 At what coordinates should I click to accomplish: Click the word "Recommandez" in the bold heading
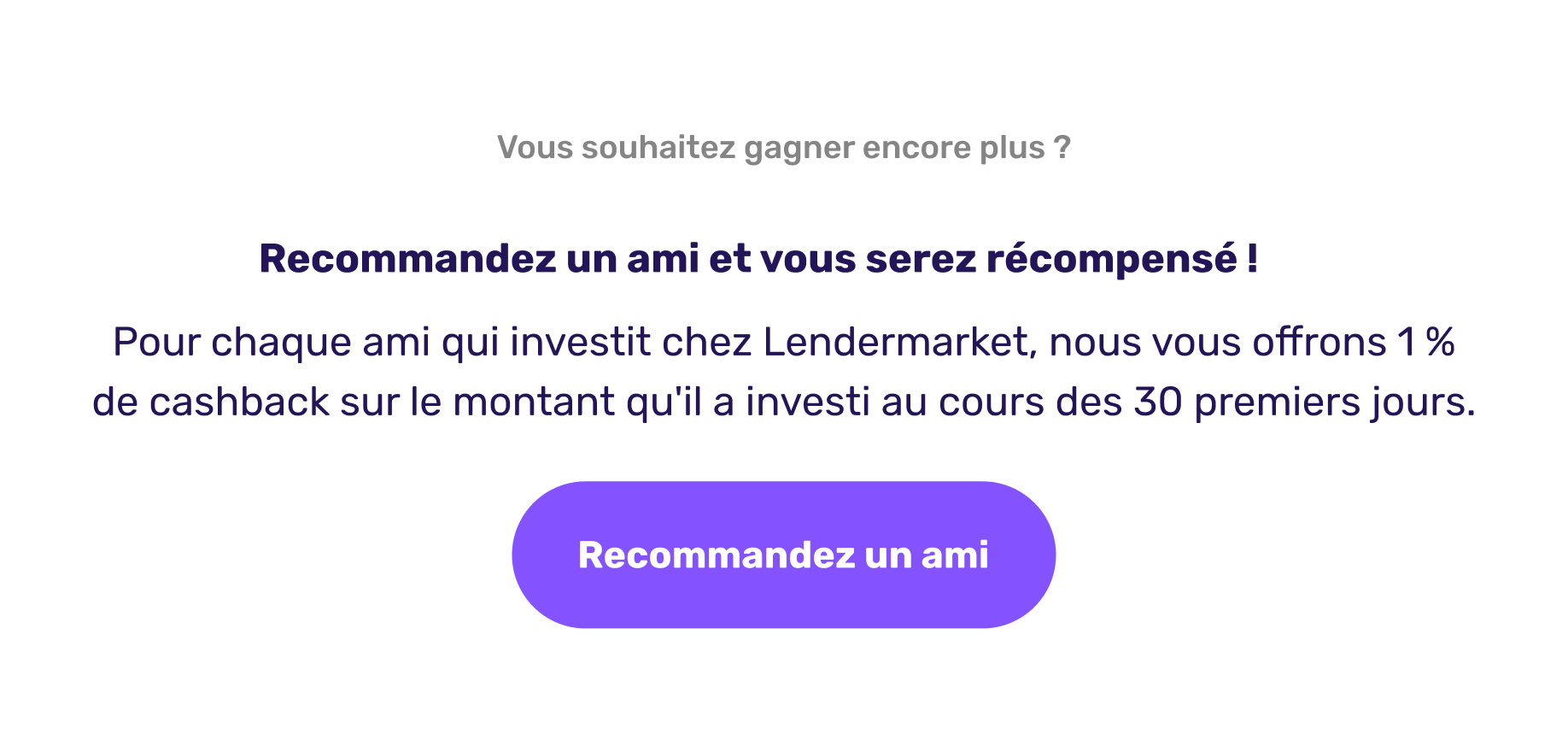pos(407,259)
